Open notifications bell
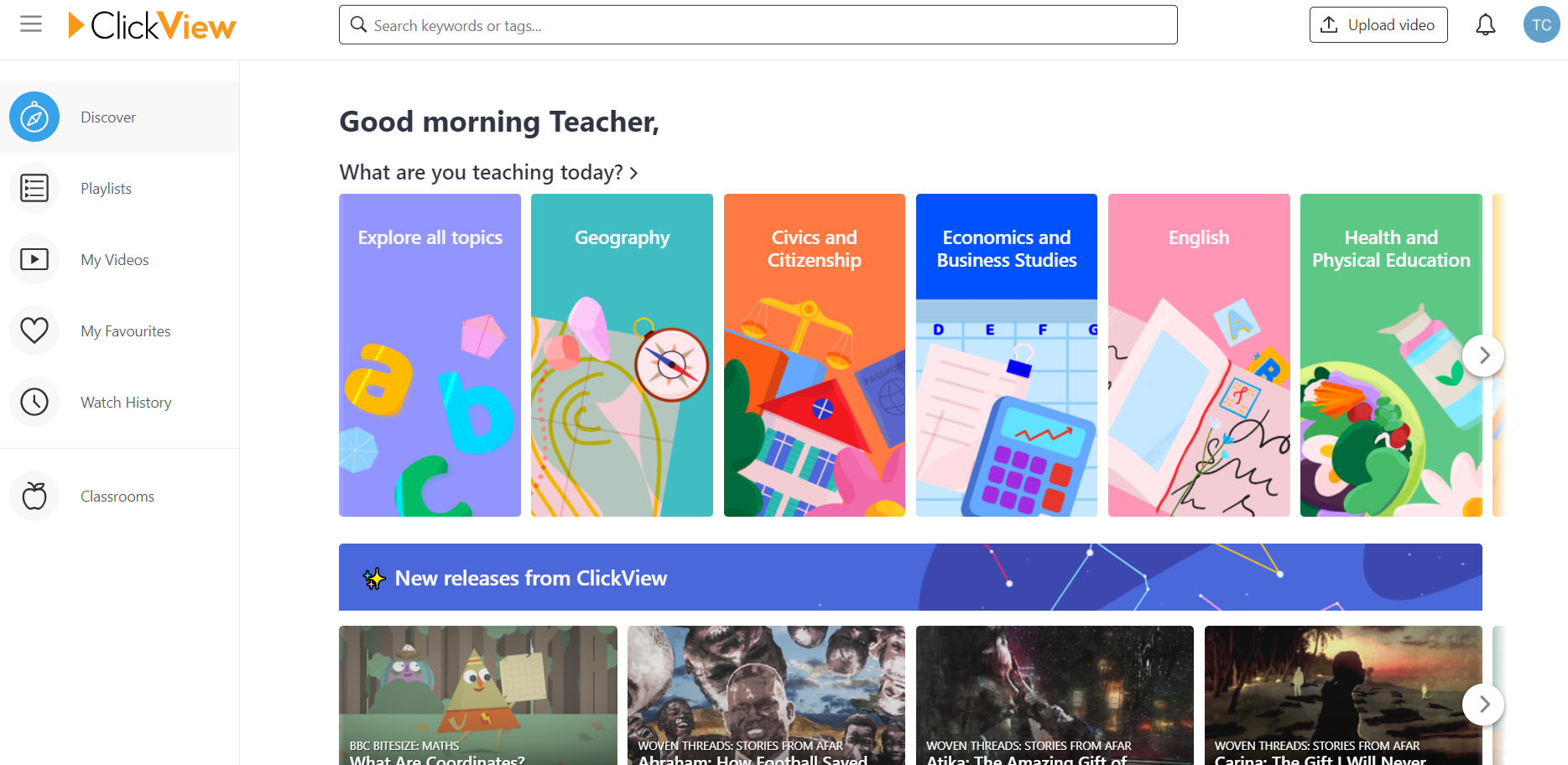 [1485, 25]
